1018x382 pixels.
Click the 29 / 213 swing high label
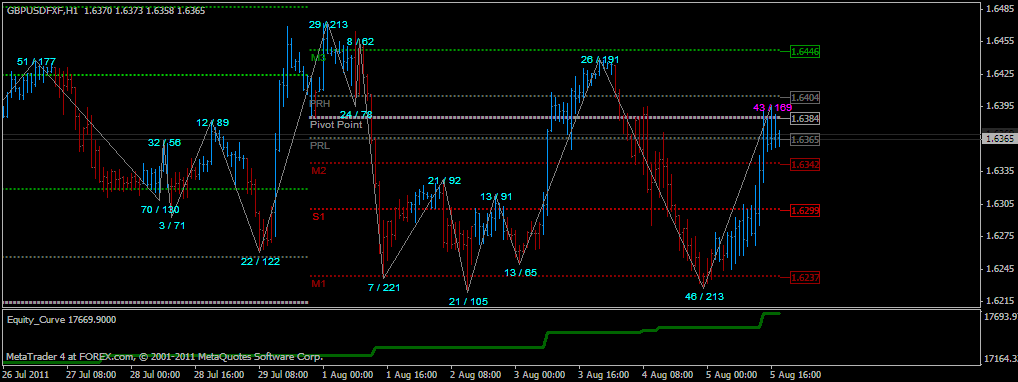329,25
